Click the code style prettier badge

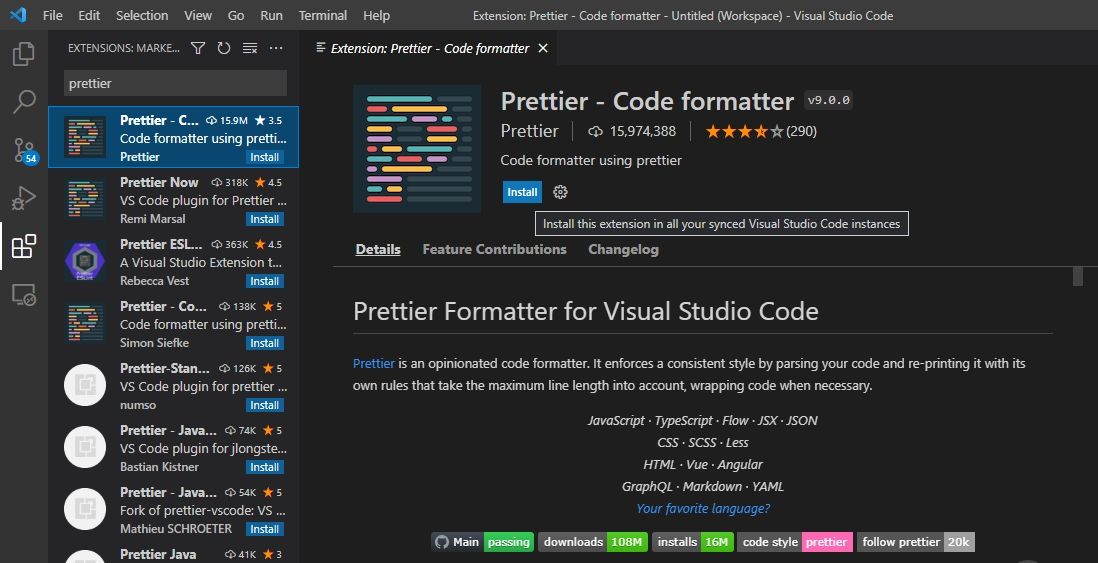tap(795, 542)
